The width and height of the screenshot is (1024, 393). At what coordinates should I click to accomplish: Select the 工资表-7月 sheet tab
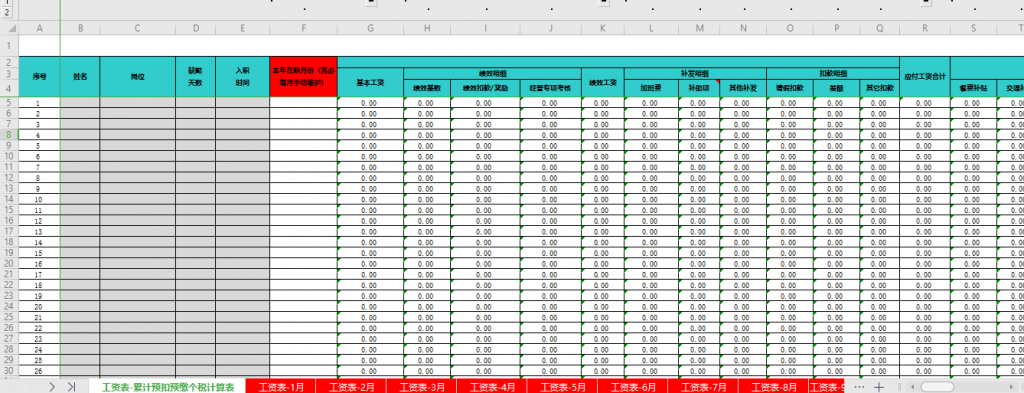pos(703,386)
